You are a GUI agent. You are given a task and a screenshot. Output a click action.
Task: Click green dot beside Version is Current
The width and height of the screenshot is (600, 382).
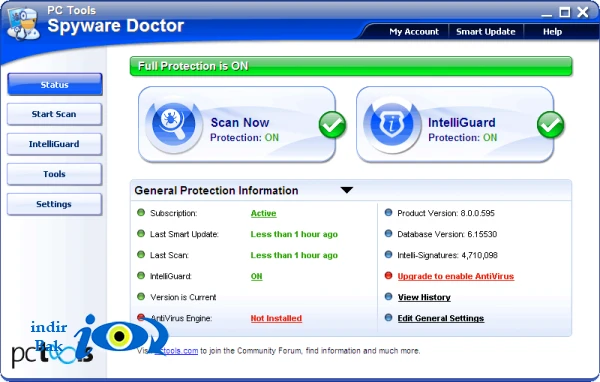pyautogui.click(x=141, y=297)
